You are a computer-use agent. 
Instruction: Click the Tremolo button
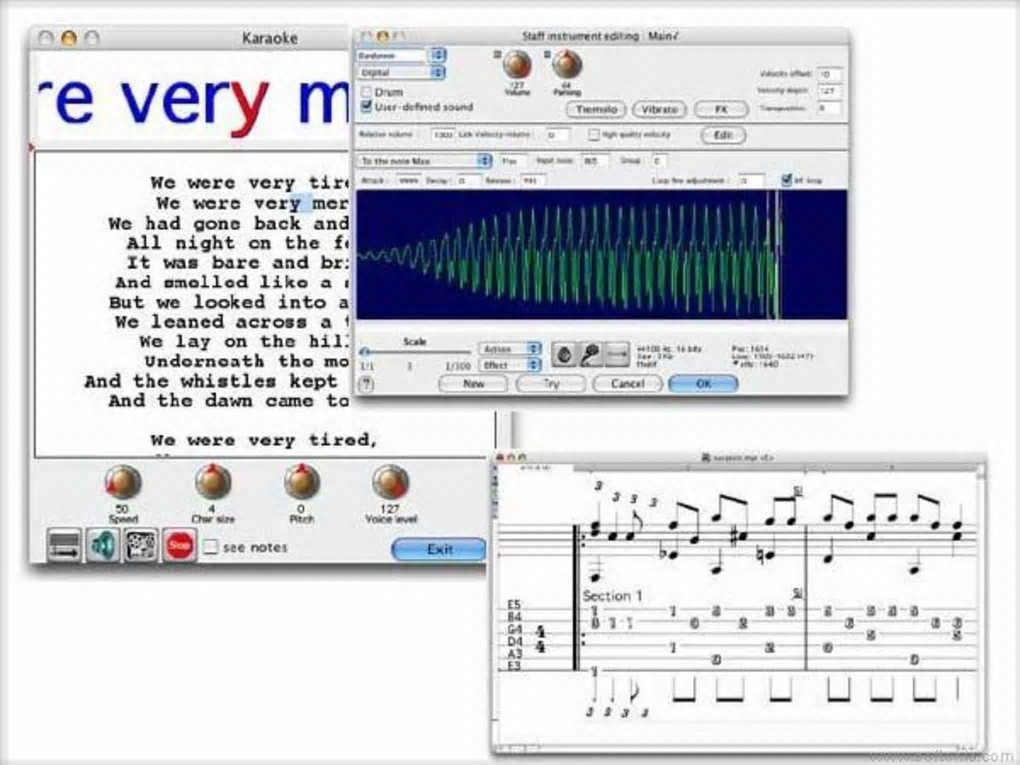pos(597,109)
